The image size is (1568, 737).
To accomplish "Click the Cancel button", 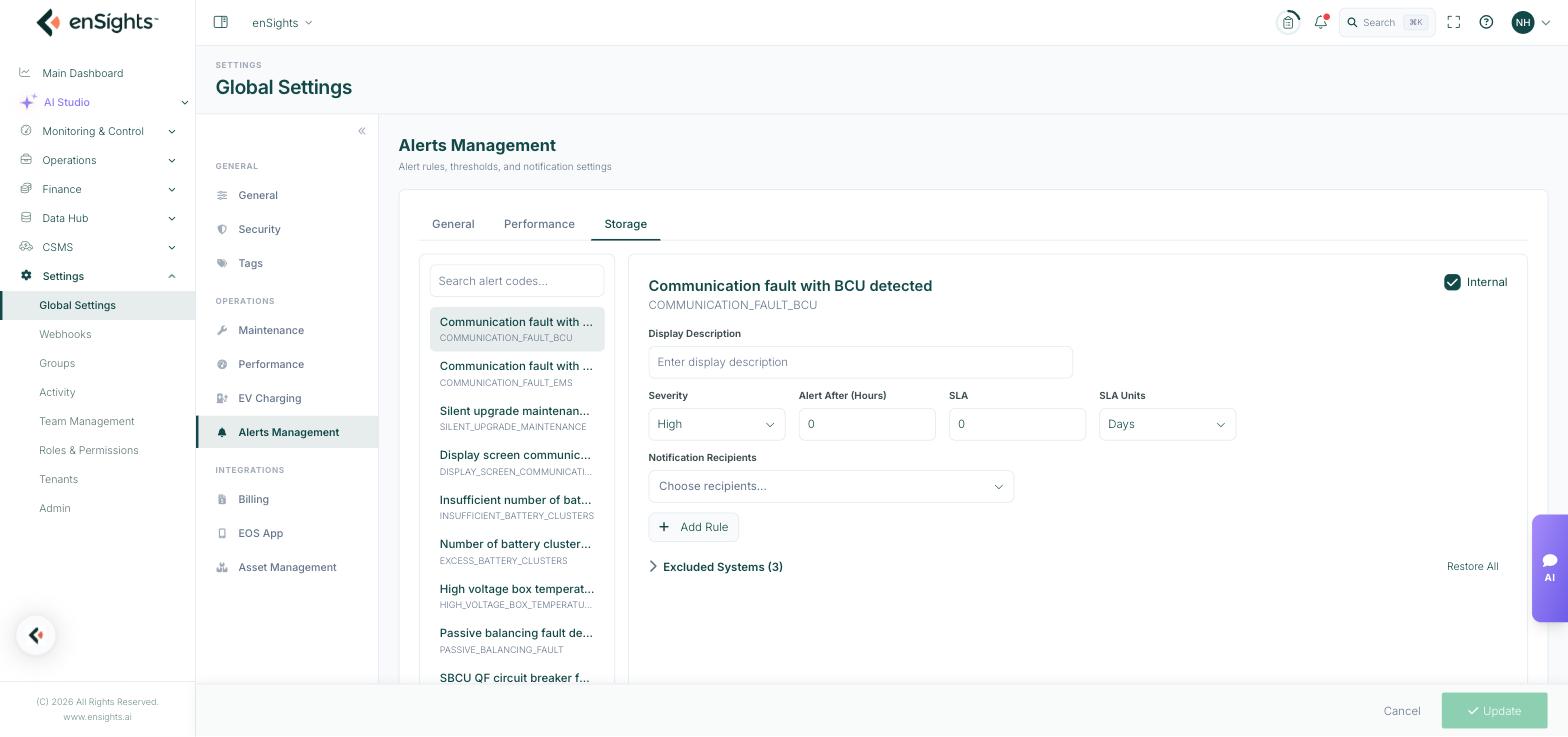I will (1402, 711).
